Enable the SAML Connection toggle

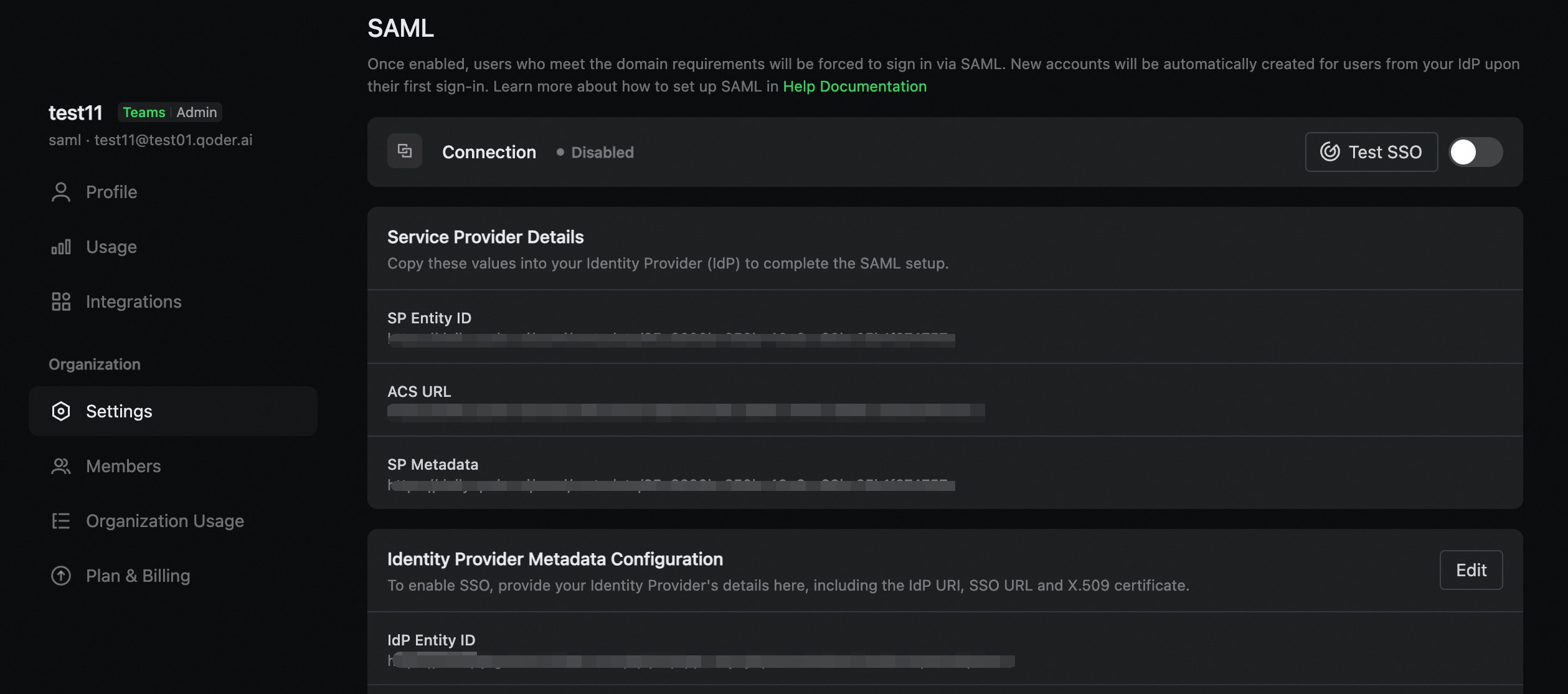[1475, 152]
